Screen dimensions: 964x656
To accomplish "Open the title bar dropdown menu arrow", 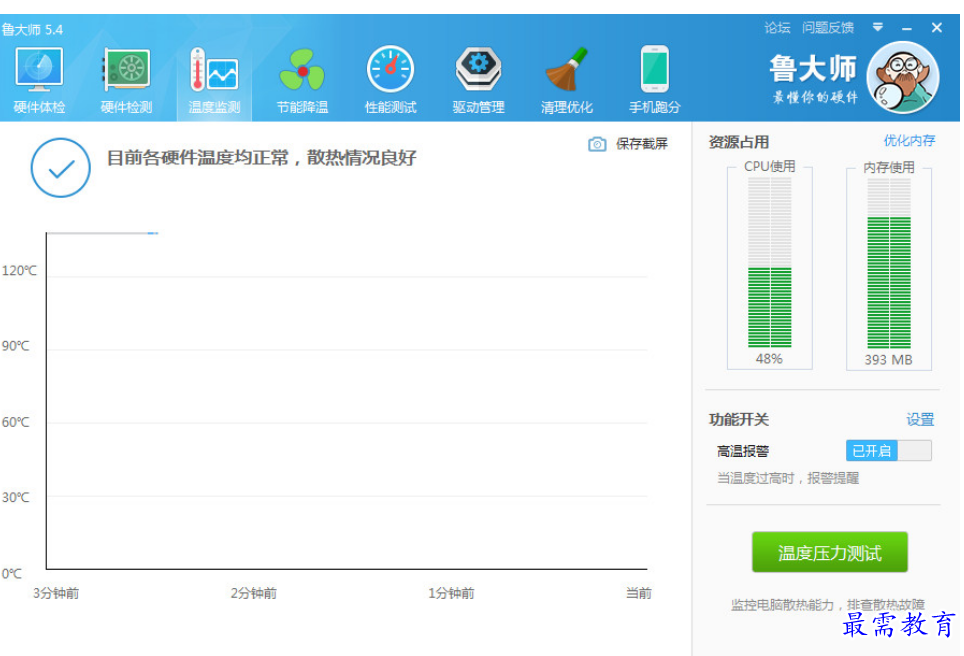I will coord(878,27).
